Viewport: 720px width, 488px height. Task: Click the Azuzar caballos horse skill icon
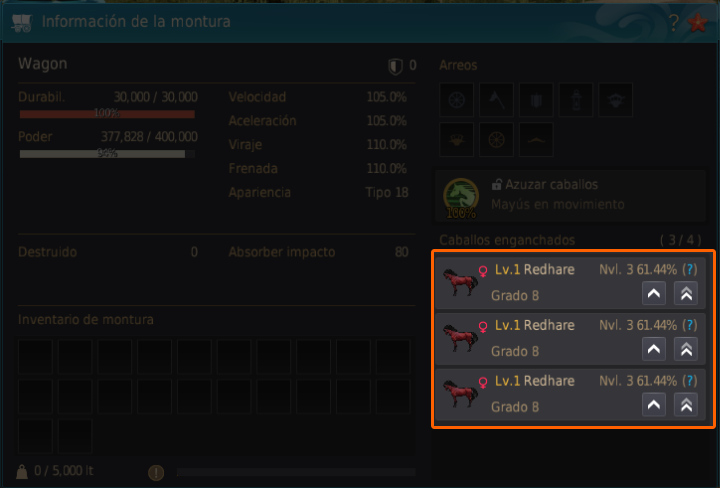pyautogui.click(x=461, y=196)
